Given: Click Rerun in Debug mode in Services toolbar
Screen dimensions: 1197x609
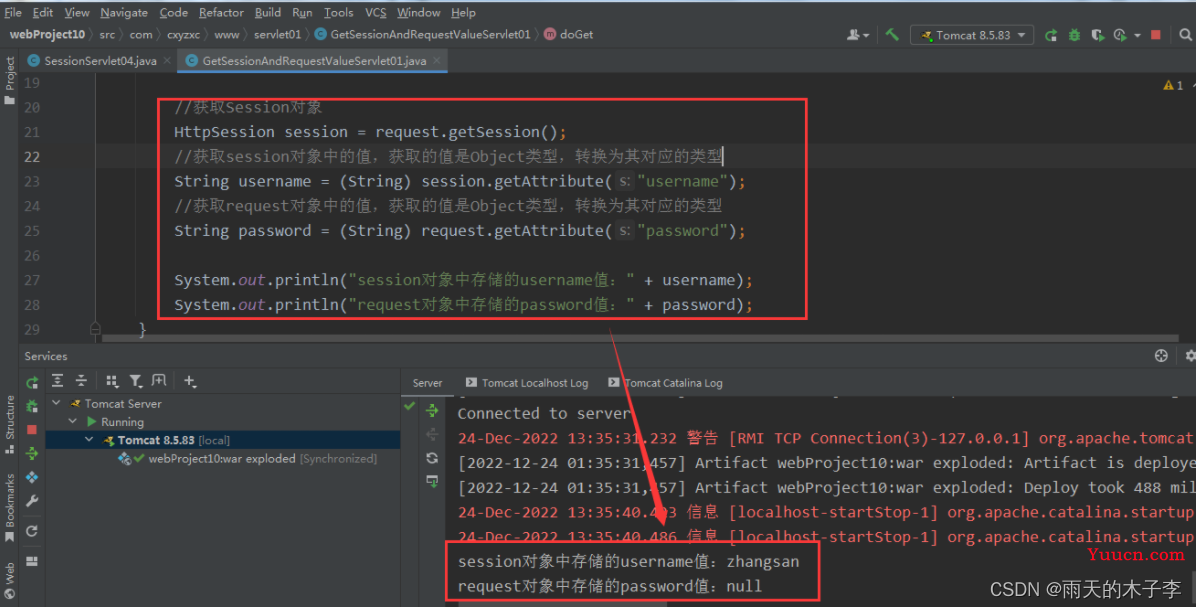Looking at the screenshot, I should pyautogui.click(x=32, y=406).
